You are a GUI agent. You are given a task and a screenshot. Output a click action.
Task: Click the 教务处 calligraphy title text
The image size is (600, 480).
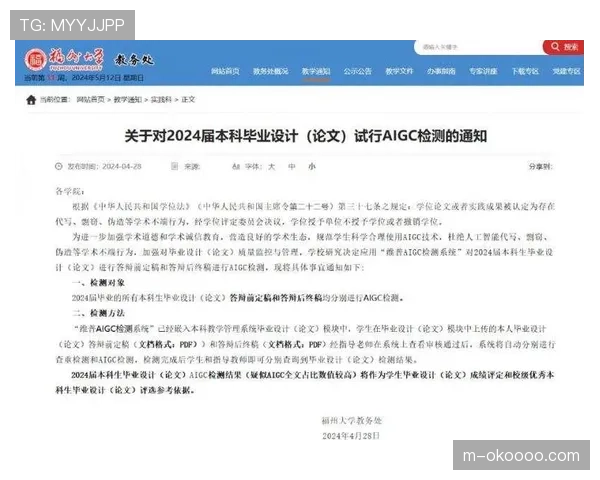[x=134, y=60]
